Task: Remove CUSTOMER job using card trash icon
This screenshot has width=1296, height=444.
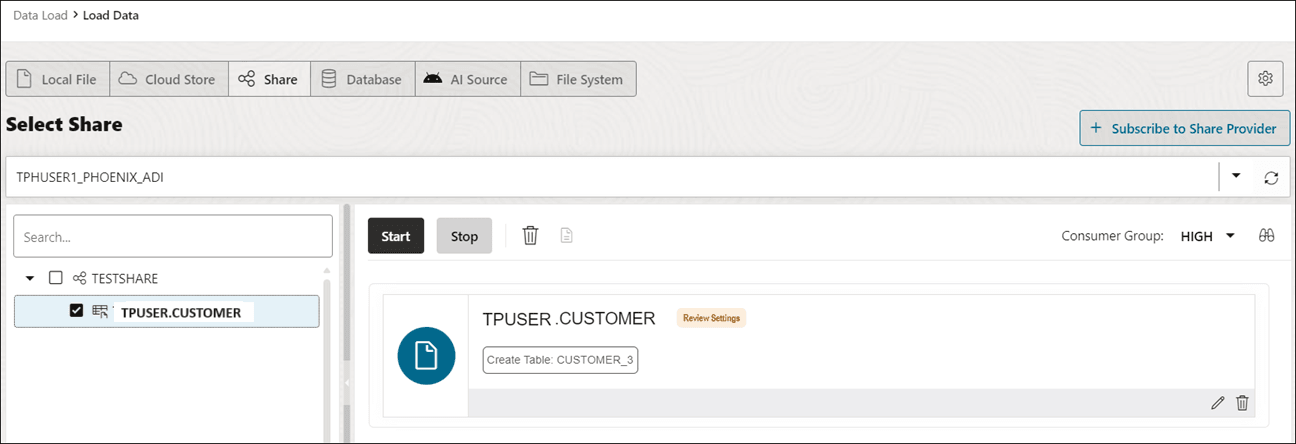Action: coord(1242,402)
